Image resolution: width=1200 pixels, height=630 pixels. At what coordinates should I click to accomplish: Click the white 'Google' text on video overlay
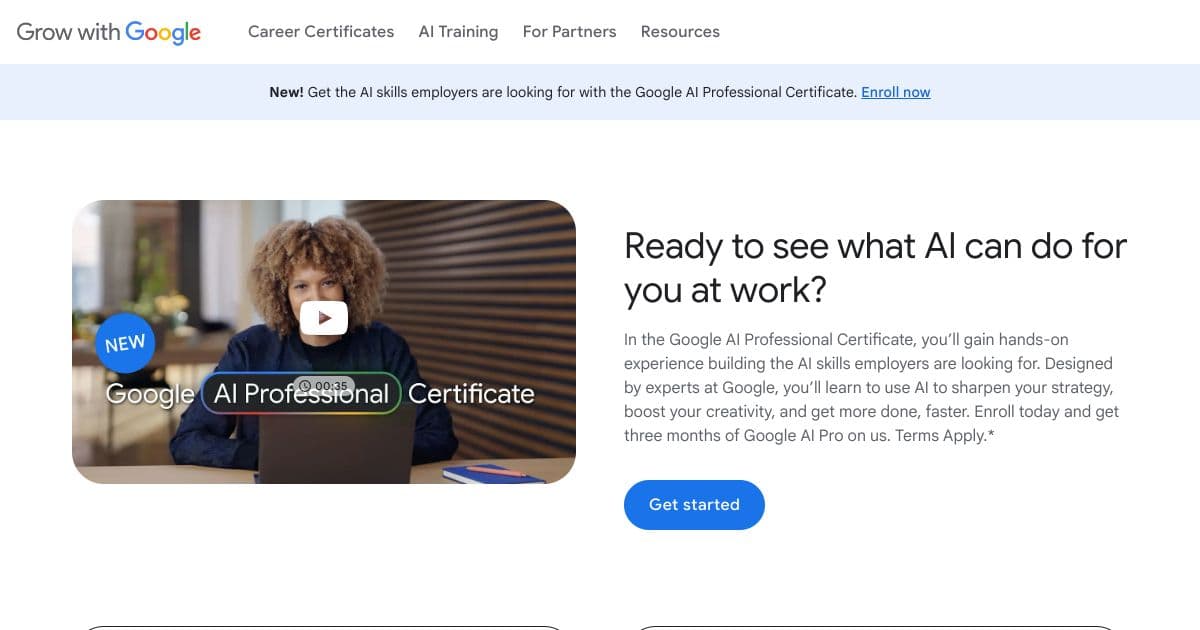click(x=150, y=394)
